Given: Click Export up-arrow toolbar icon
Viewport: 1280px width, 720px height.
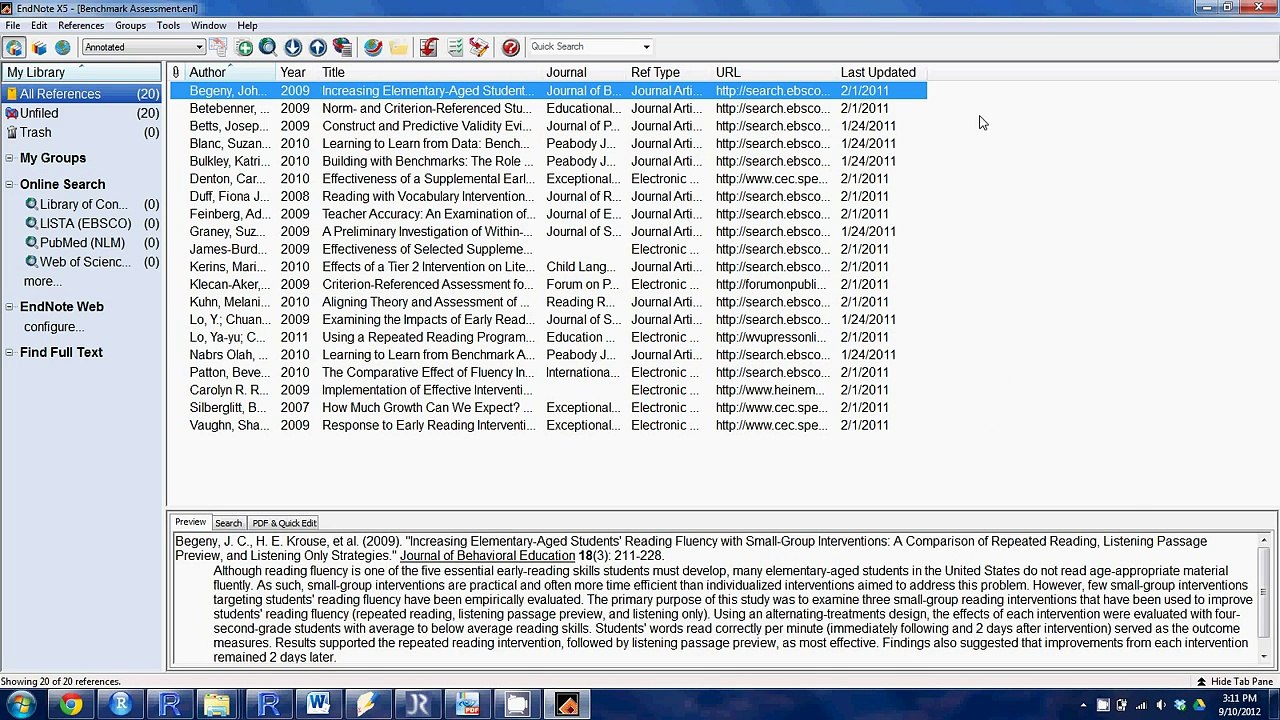Looking at the screenshot, I should (318, 47).
